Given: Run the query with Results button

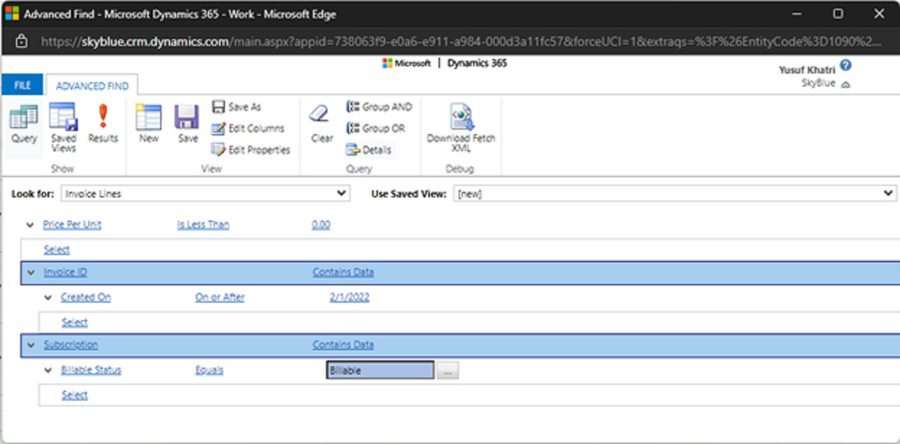Looking at the screenshot, I should pyautogui.click(x=103, y=124).
